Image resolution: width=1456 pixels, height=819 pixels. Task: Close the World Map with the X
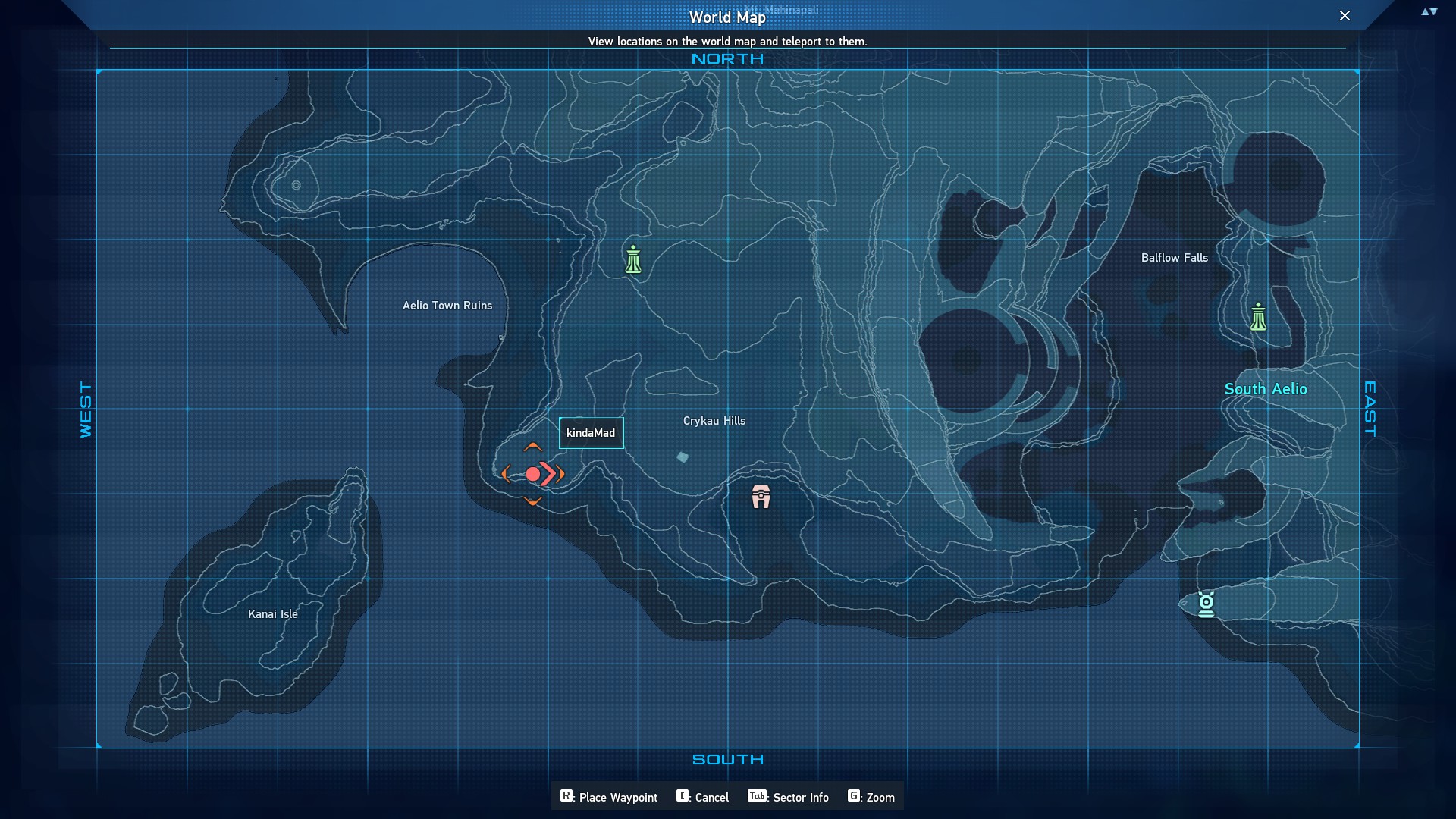(x=1345, y=16)
